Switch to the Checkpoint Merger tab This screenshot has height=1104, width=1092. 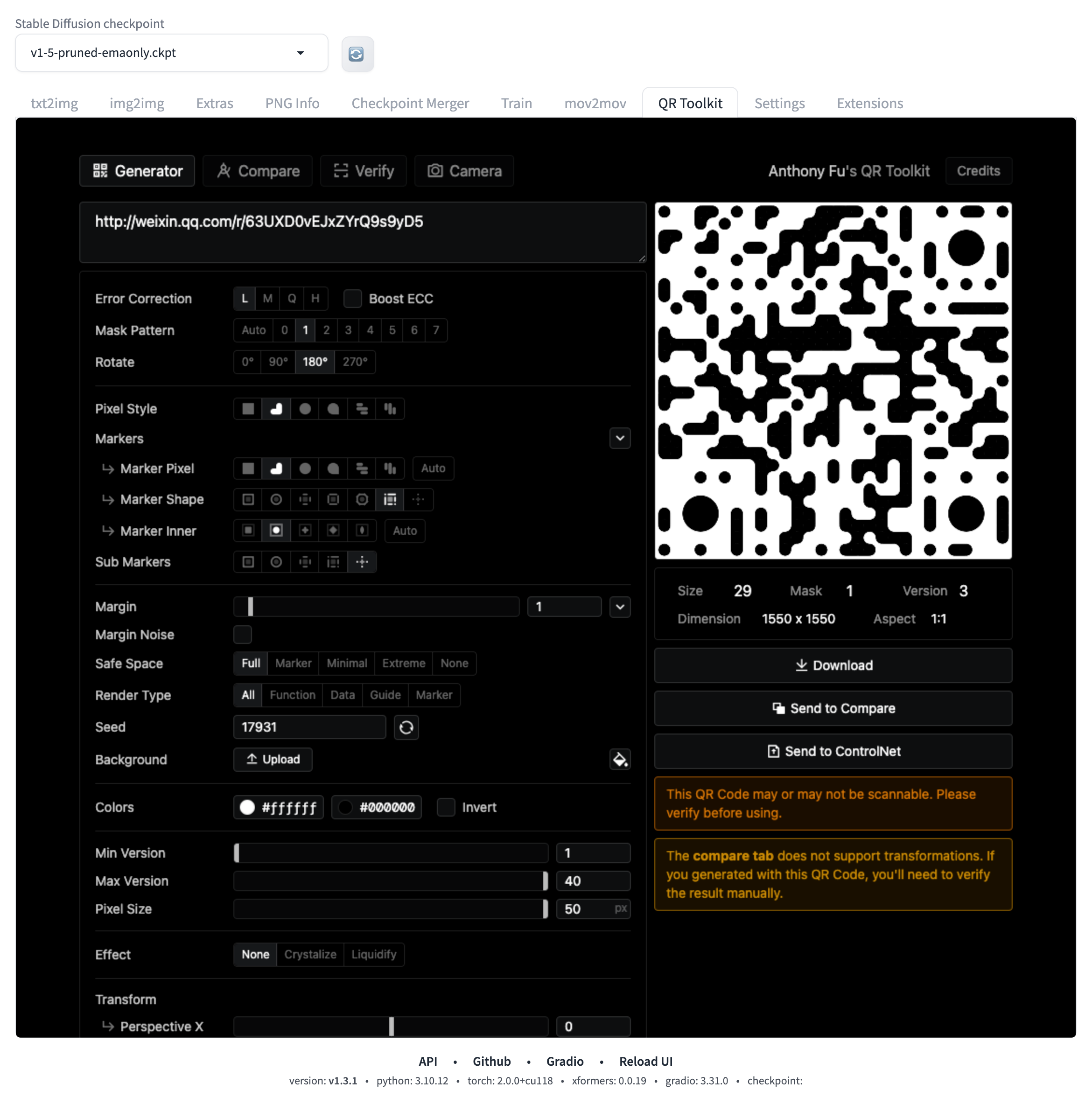(410, 103)
